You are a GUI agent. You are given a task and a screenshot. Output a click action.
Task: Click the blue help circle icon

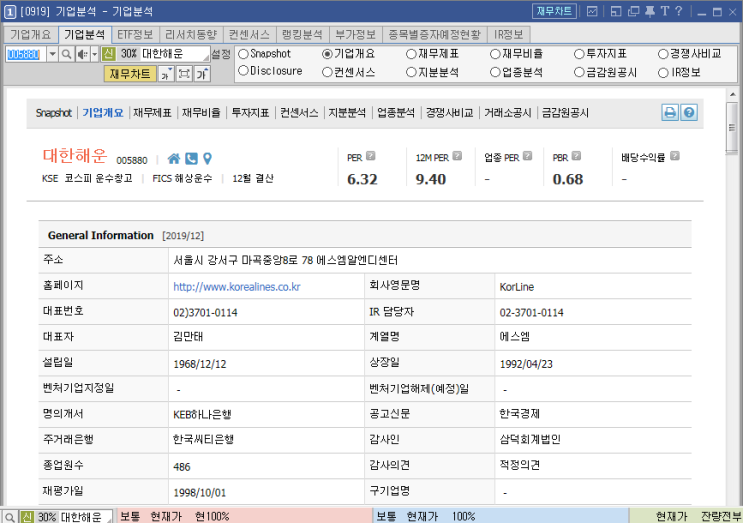689,113
